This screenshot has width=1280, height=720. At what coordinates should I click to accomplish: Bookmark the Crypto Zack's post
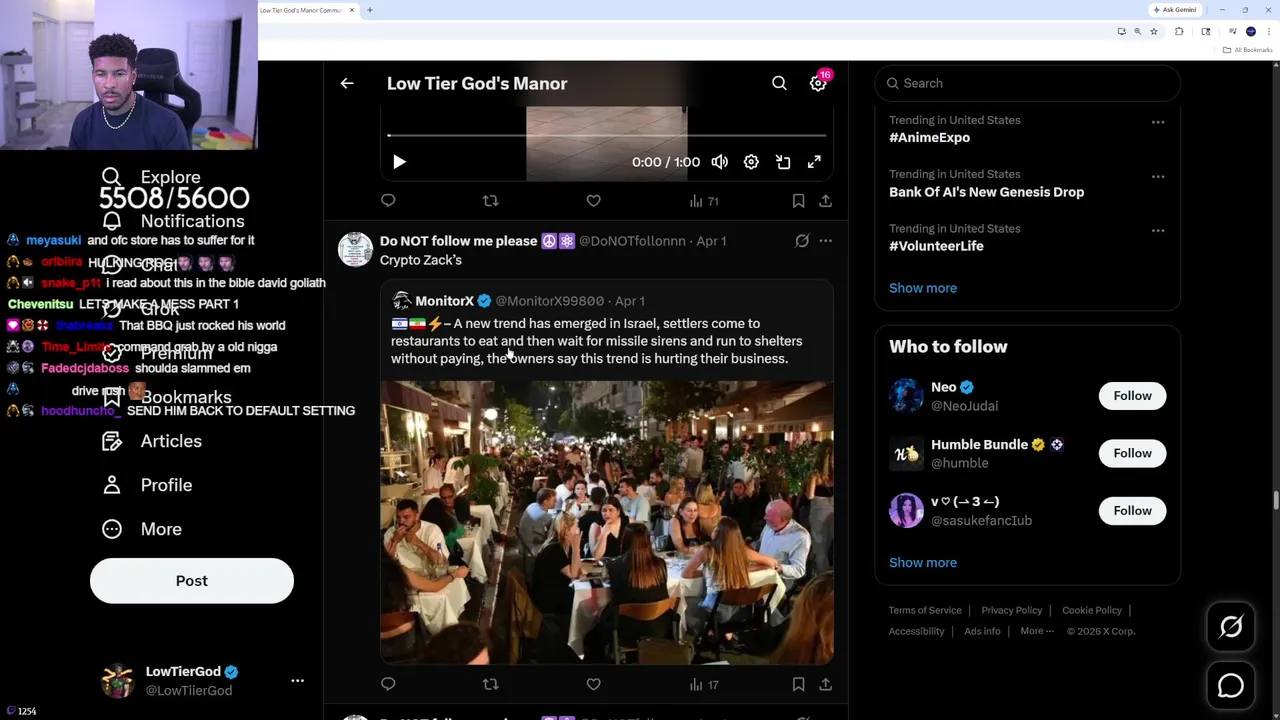point(798,684)
